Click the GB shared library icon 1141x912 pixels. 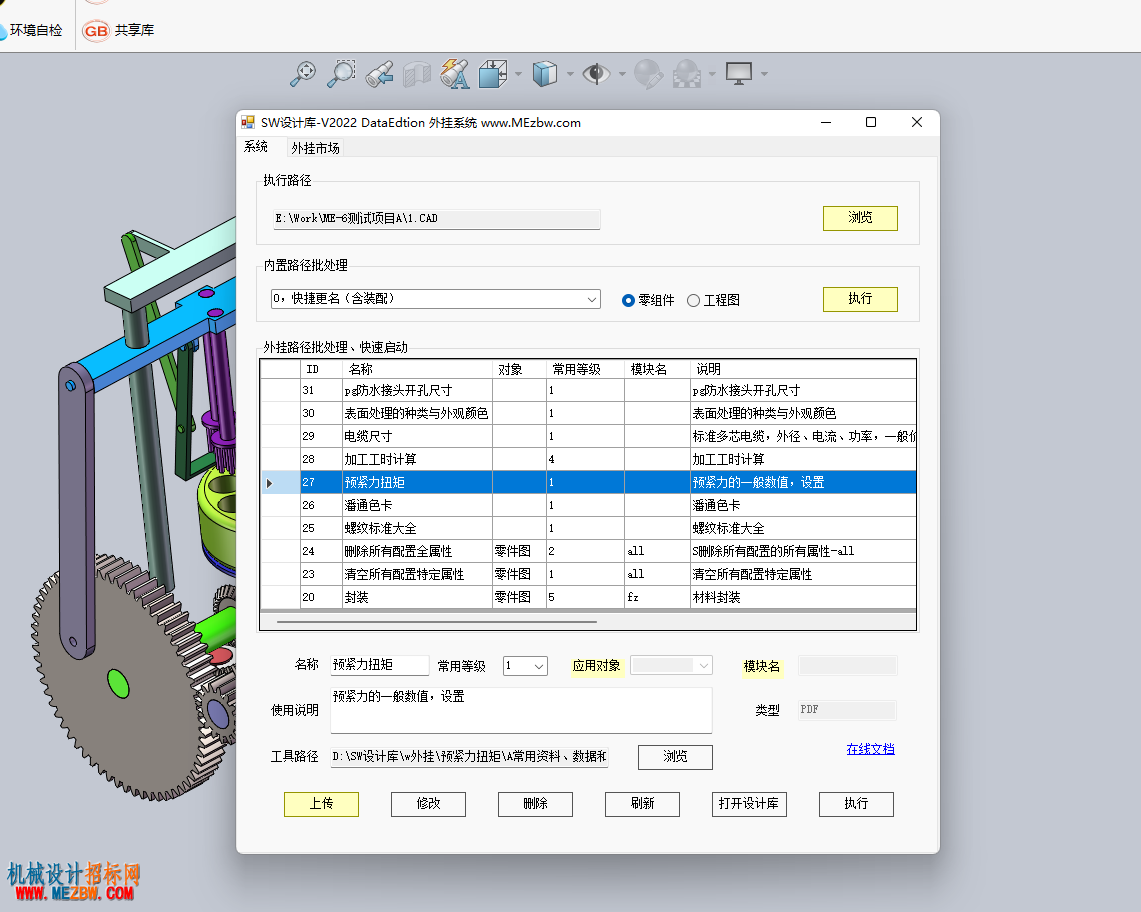click(x=95, y=31)
